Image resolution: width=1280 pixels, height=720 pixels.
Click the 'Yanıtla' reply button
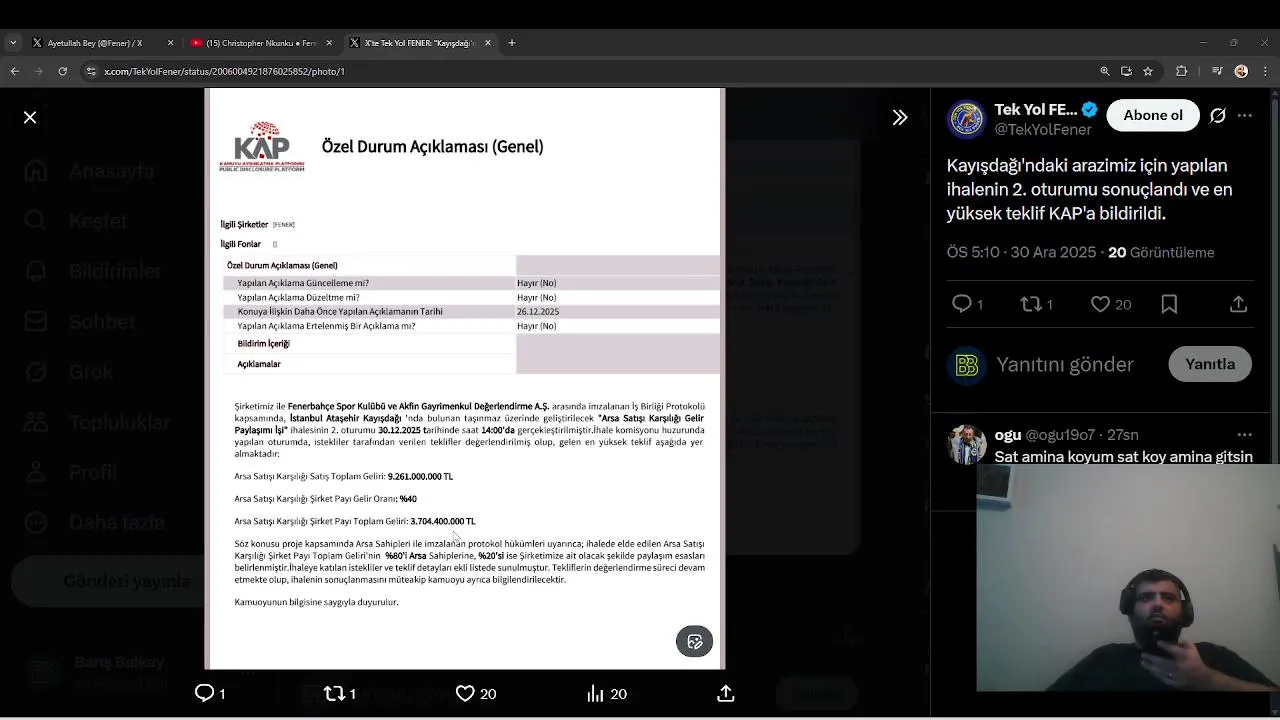[1210, 364]
